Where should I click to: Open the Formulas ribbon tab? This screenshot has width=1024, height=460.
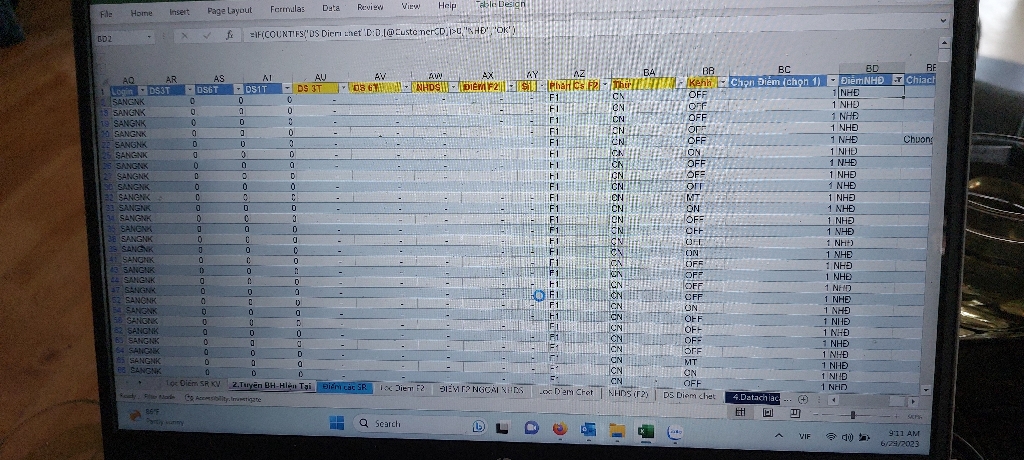(x=286, y=9)
